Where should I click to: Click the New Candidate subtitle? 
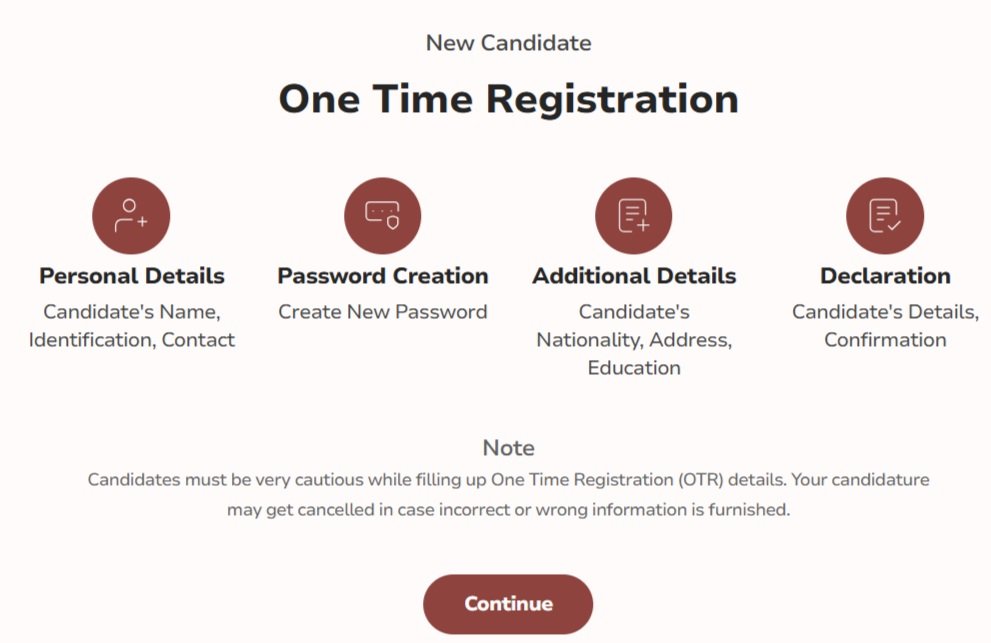(x=509, y=43)
